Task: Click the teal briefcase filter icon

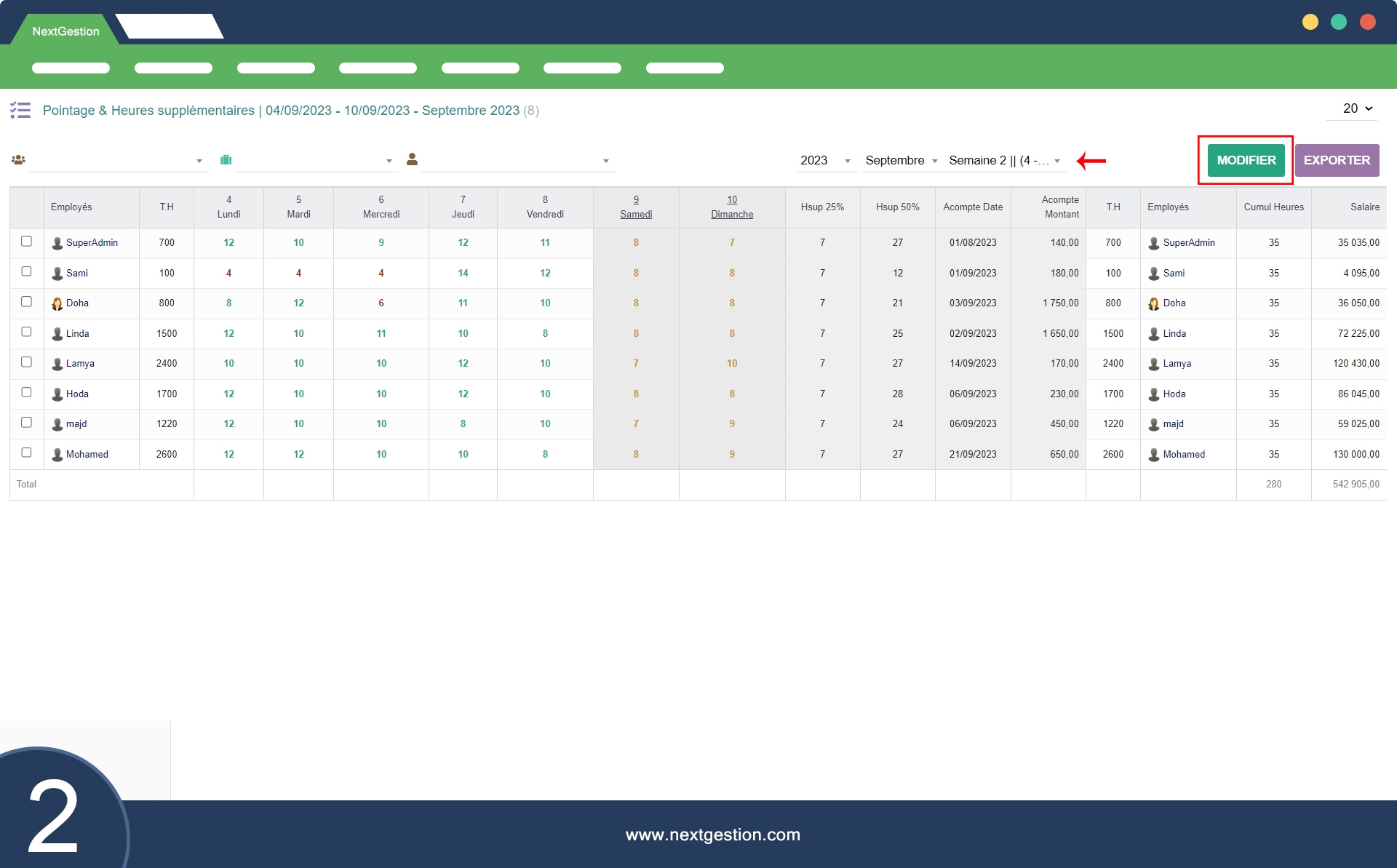Action: click(x=226, y=160)
